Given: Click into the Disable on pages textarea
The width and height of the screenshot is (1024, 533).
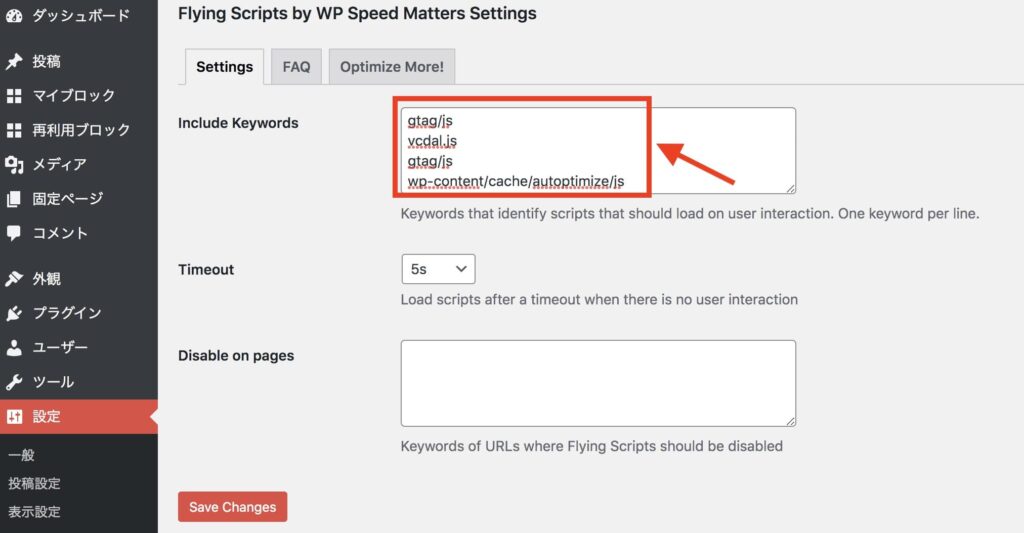Looking at the screenshot, I should click(x=598, y=383).
